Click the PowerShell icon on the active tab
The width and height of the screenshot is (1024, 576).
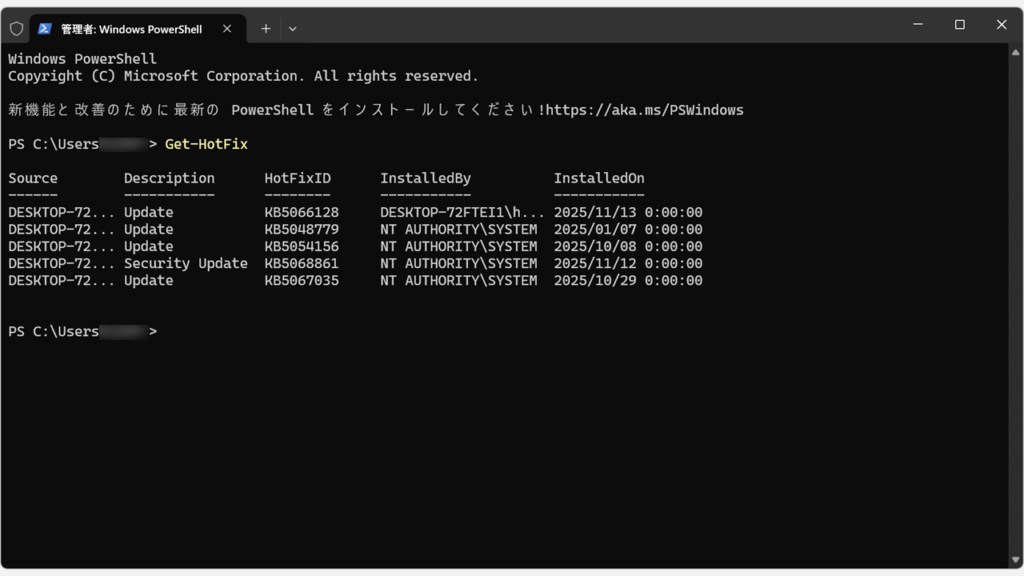tap(42, 29)
